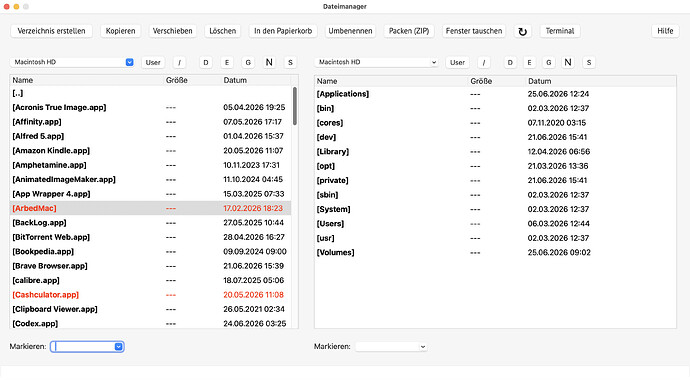Select [App Wrapper 4.app] row

[150, 194]
